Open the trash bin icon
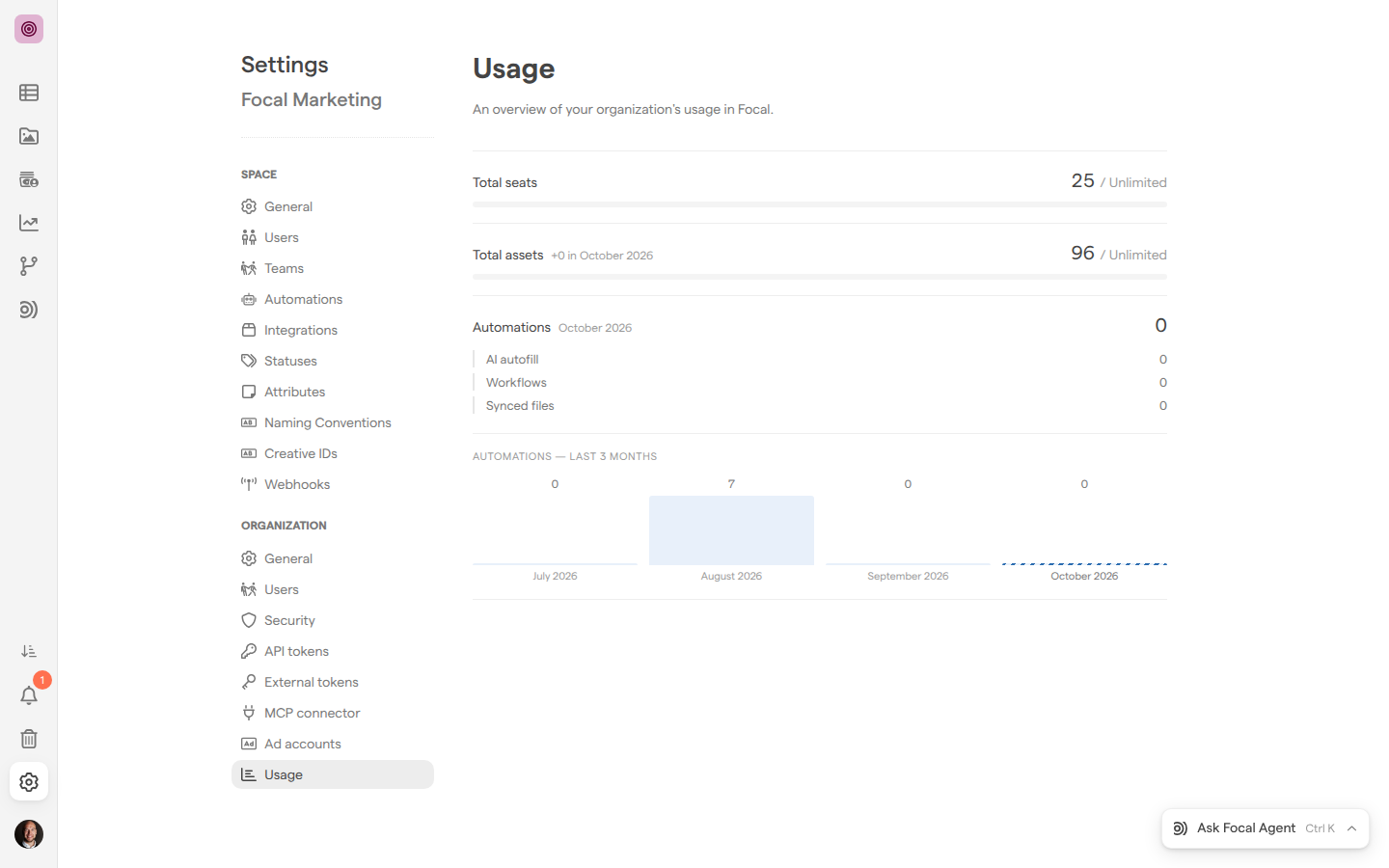This screenshot has width=1389, height=868. (29, 739)
